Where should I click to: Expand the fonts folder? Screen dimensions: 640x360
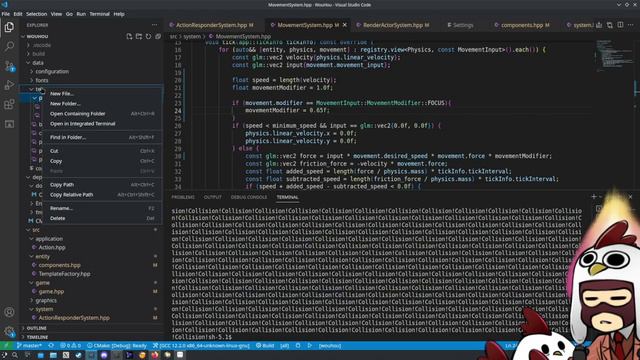click(x=92, y=80)
